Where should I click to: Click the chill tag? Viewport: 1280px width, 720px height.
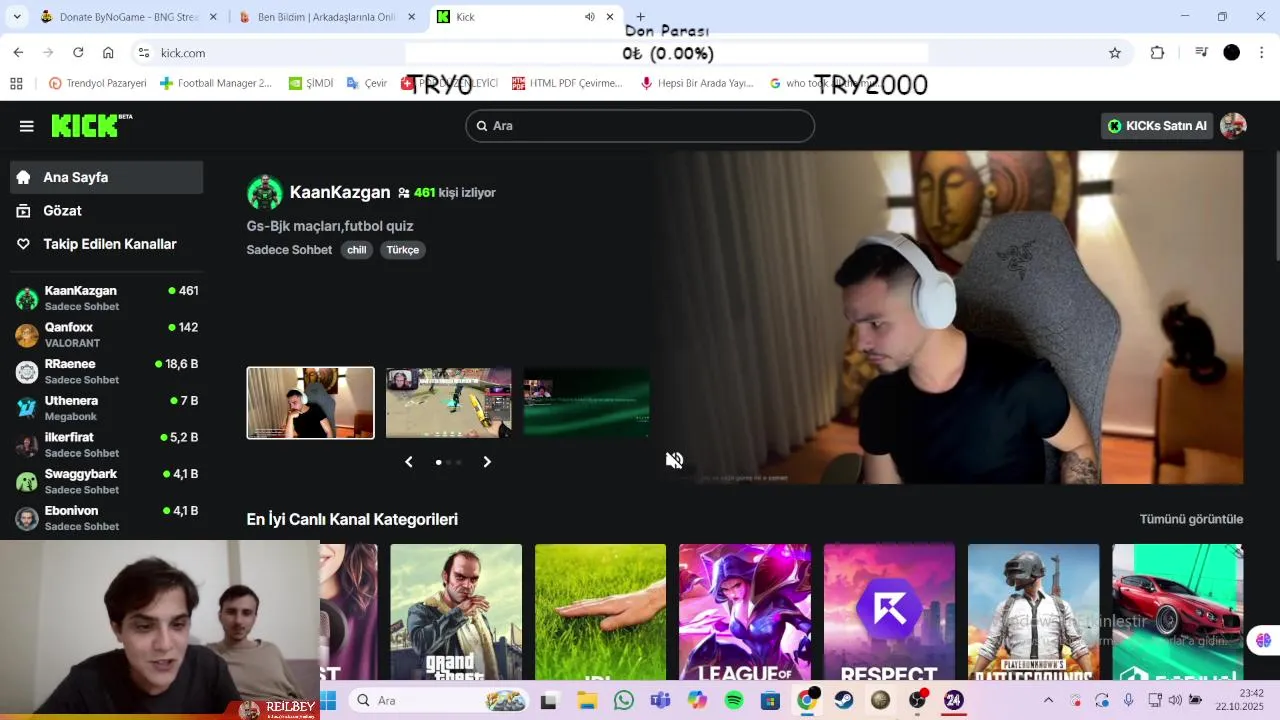(357, 250)
